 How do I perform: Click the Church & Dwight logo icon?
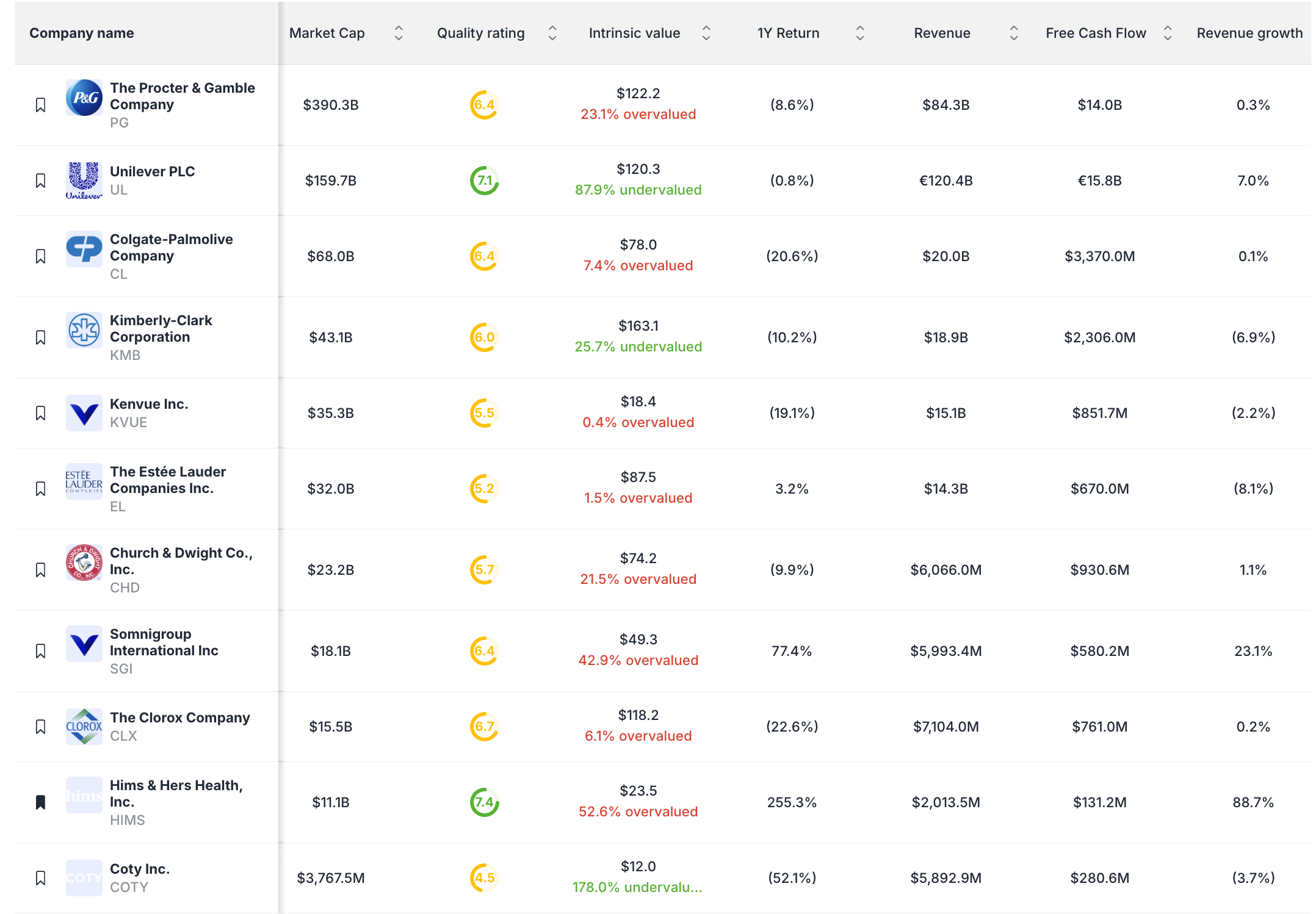coord(84,563)
